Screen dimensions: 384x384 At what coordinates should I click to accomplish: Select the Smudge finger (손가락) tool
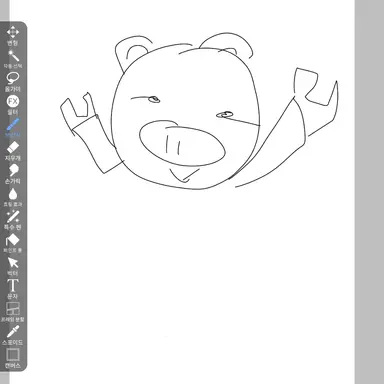tap(13, 174)
